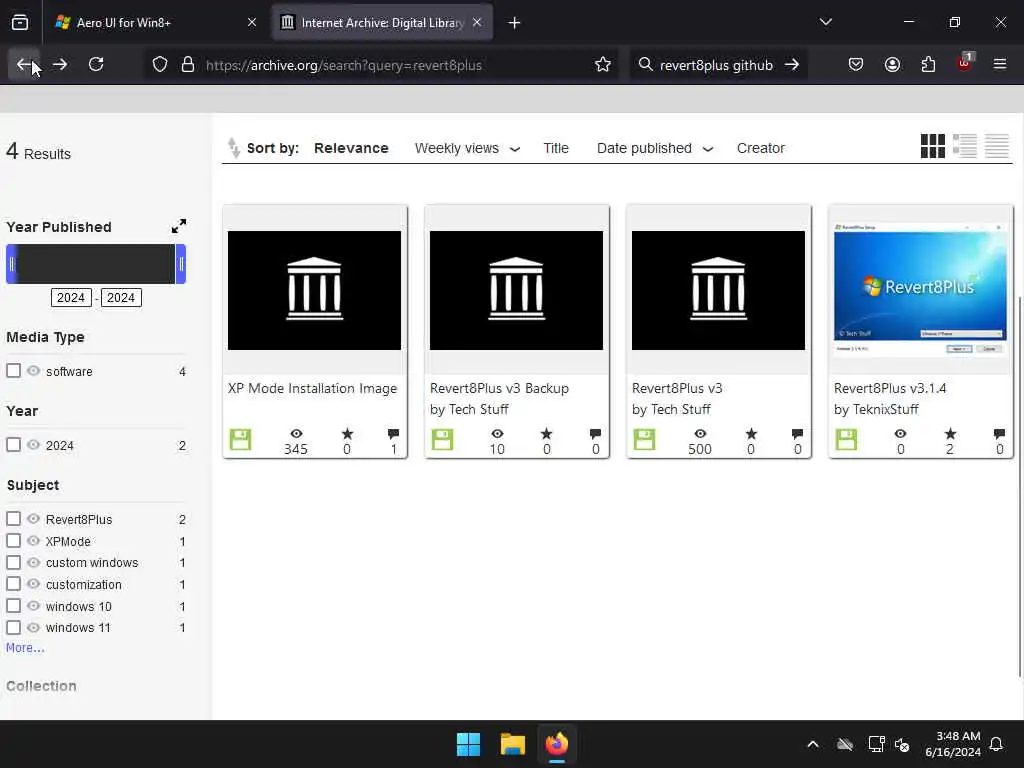This screenshot has width=1024, height=768.
Task: Check the custom windows subject checkbox
Action: click(x=14, y=562)
